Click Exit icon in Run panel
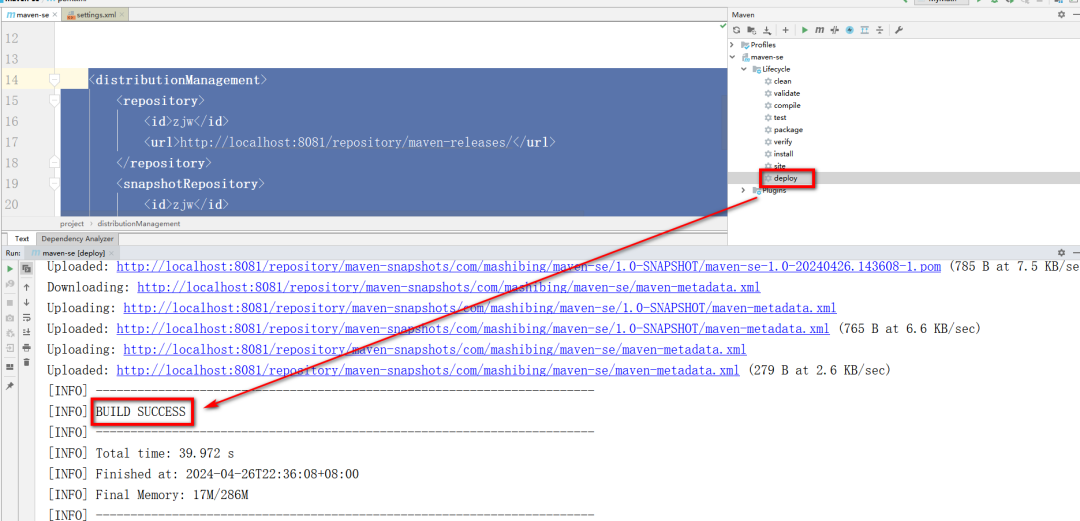Screen dimensions: 1080x521 [x=10, y=348]
